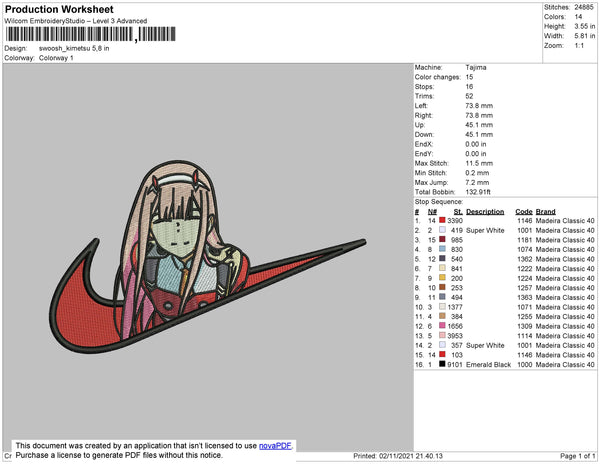Click the 'Color changes:' label
Viewport: 600px width, 464px height.
pyautogui.click(x=438, y=77)
